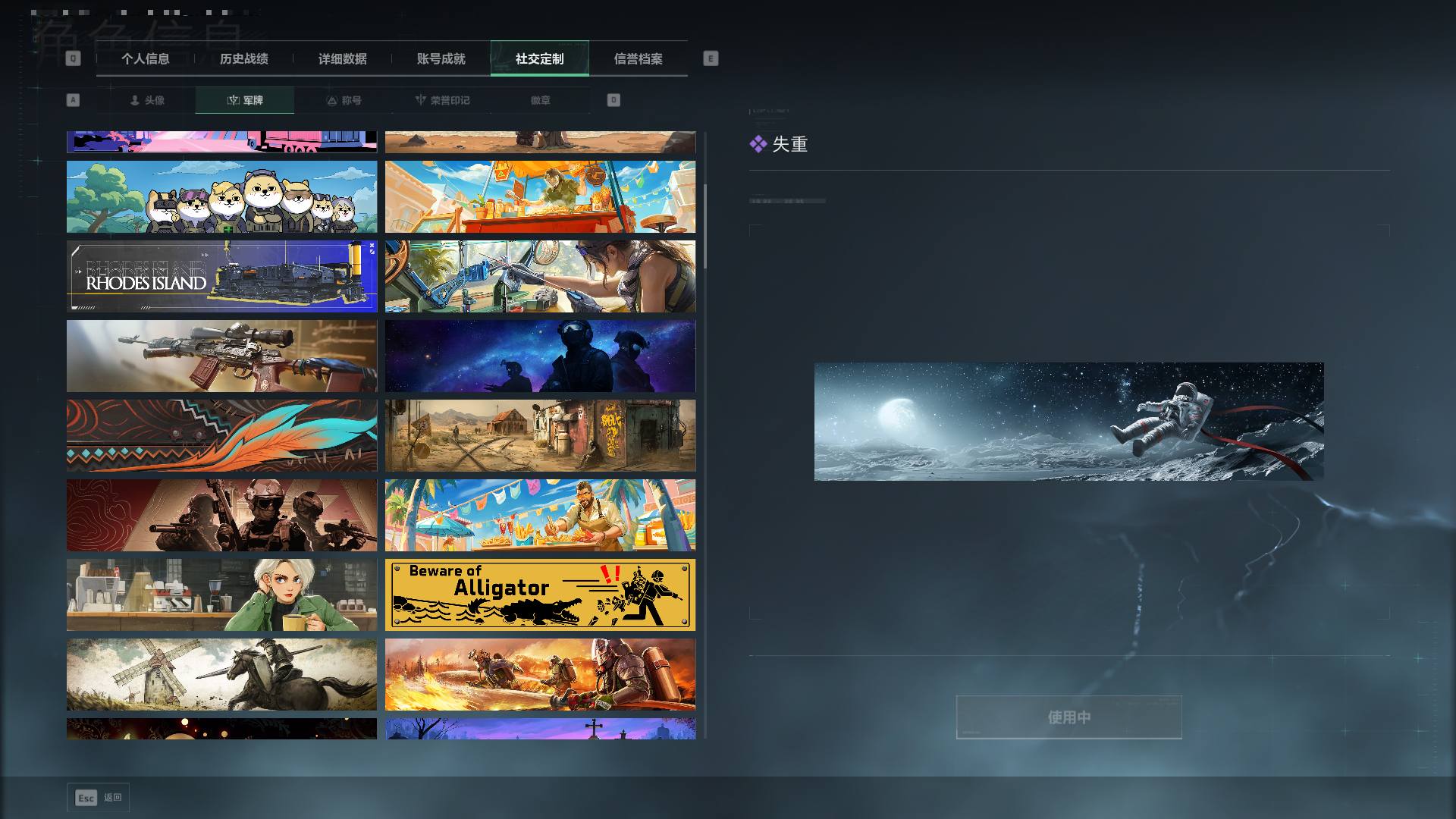This screenshot has width=1456, height=819.
Task: Select the Beware of Alligator banner
Action: click(x=540, y=595)
